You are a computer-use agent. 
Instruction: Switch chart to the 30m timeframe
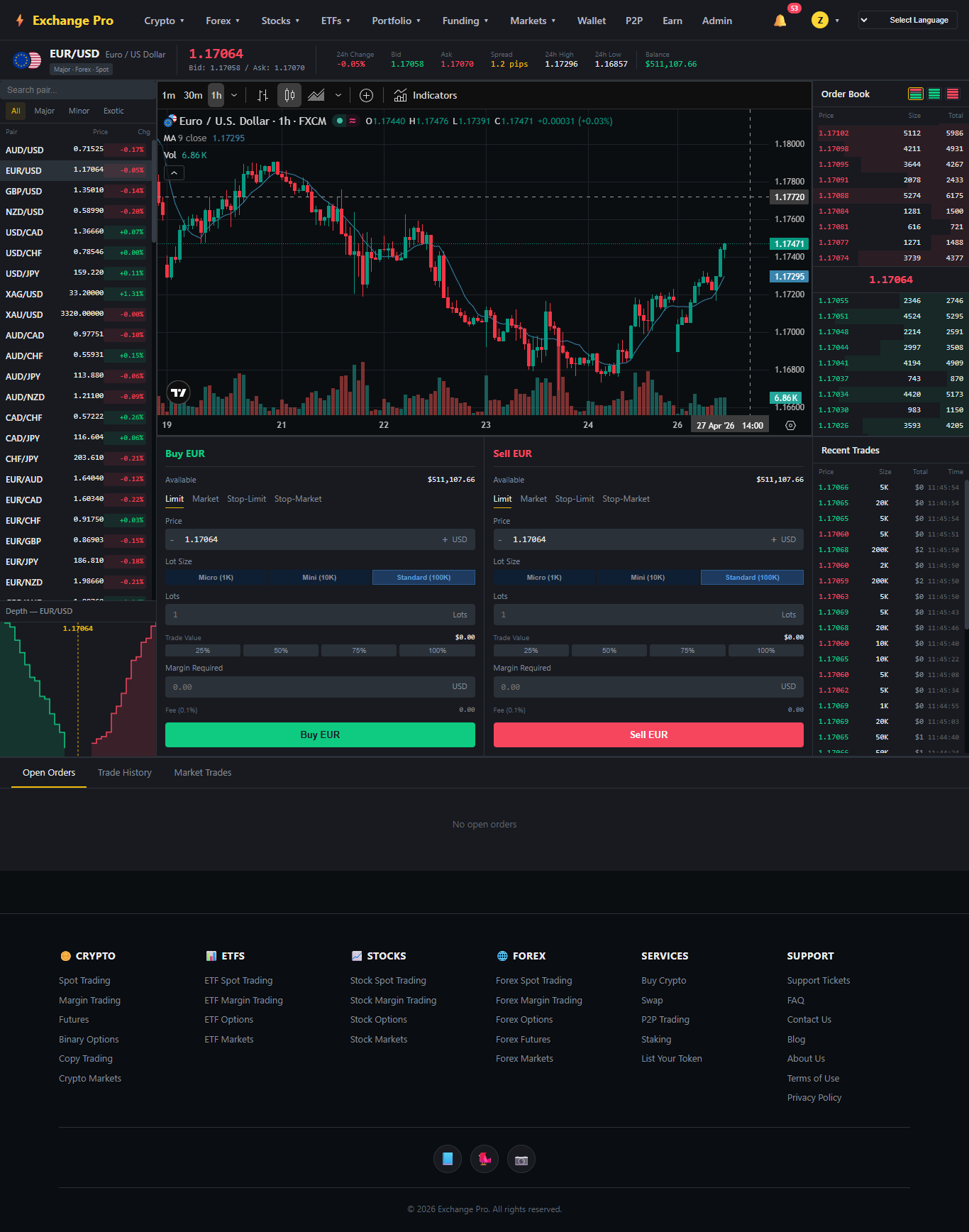point(193,95)
